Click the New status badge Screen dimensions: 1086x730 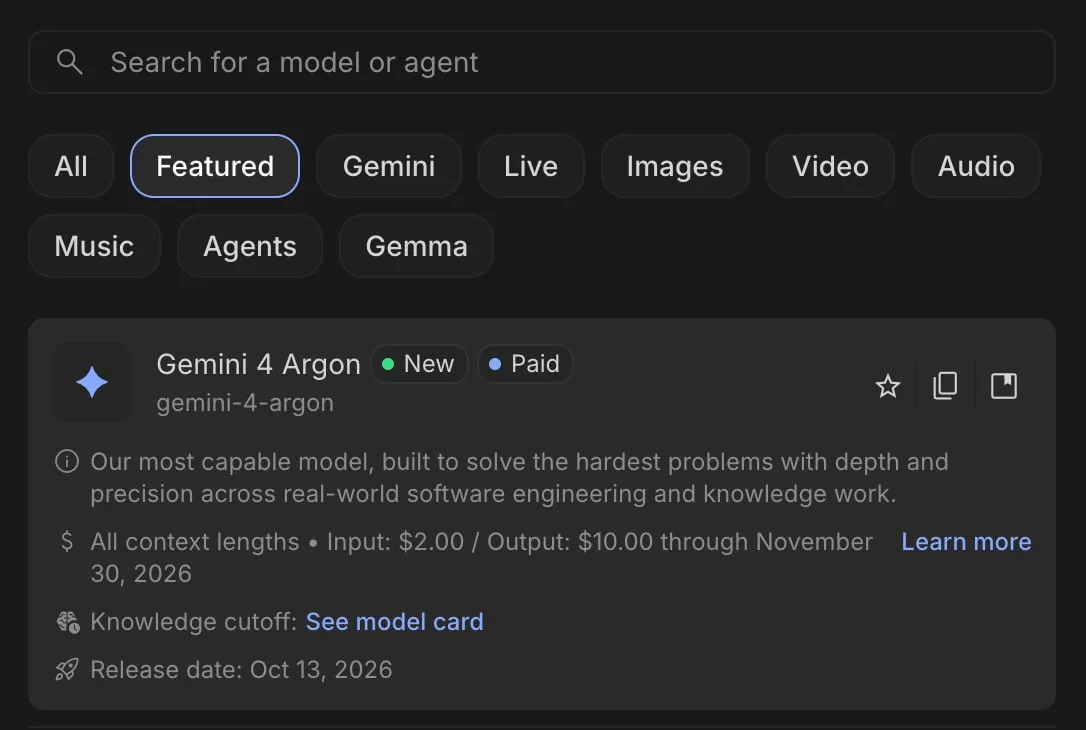419,364
